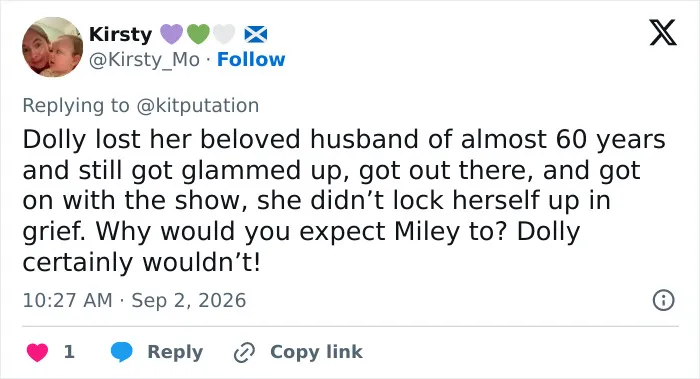Click the blue reply speech bubble icon
This screenshot has height=379, width=700.
coord(121,352)
